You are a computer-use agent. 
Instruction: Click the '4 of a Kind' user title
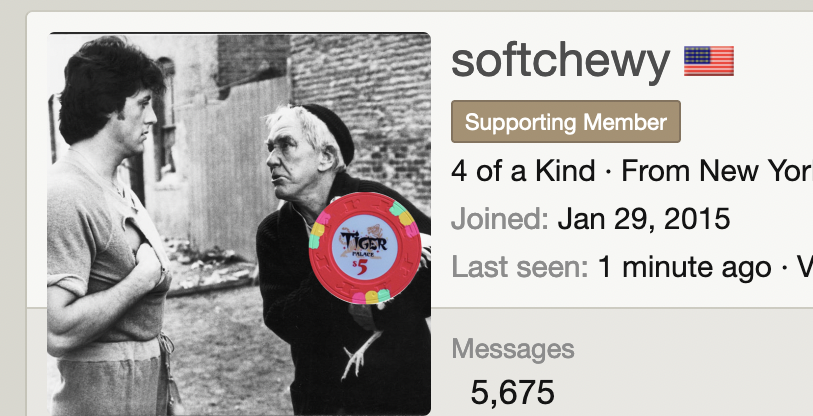pos(523,171)
